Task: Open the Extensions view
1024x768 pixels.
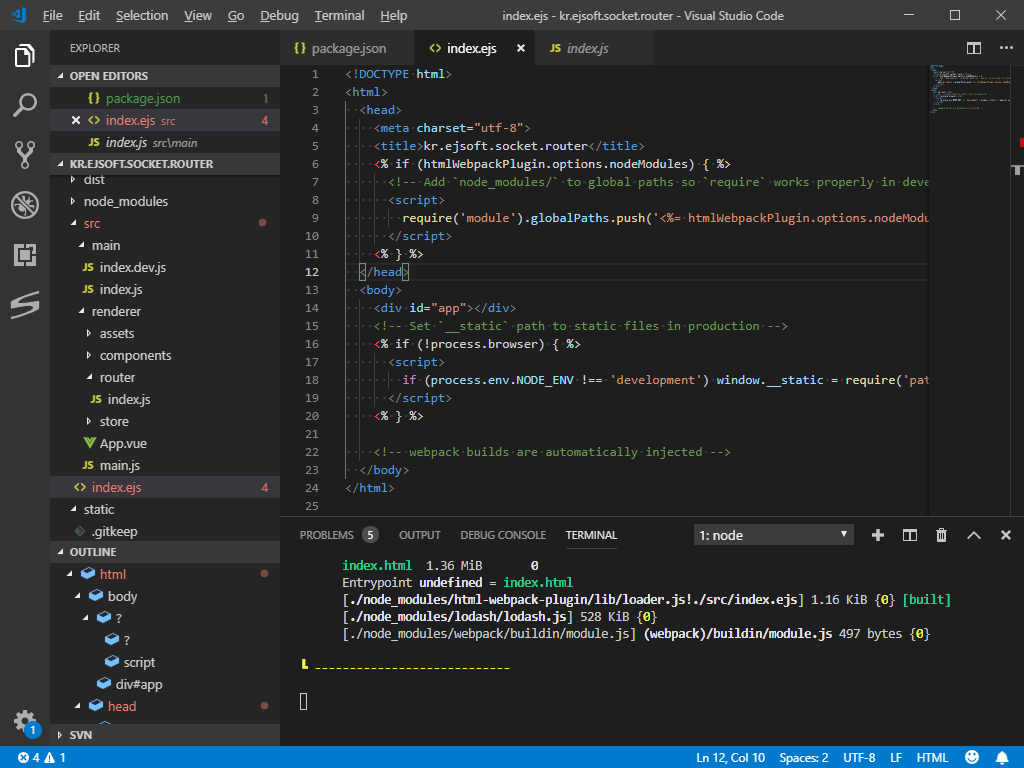Action: pos(25,255)
